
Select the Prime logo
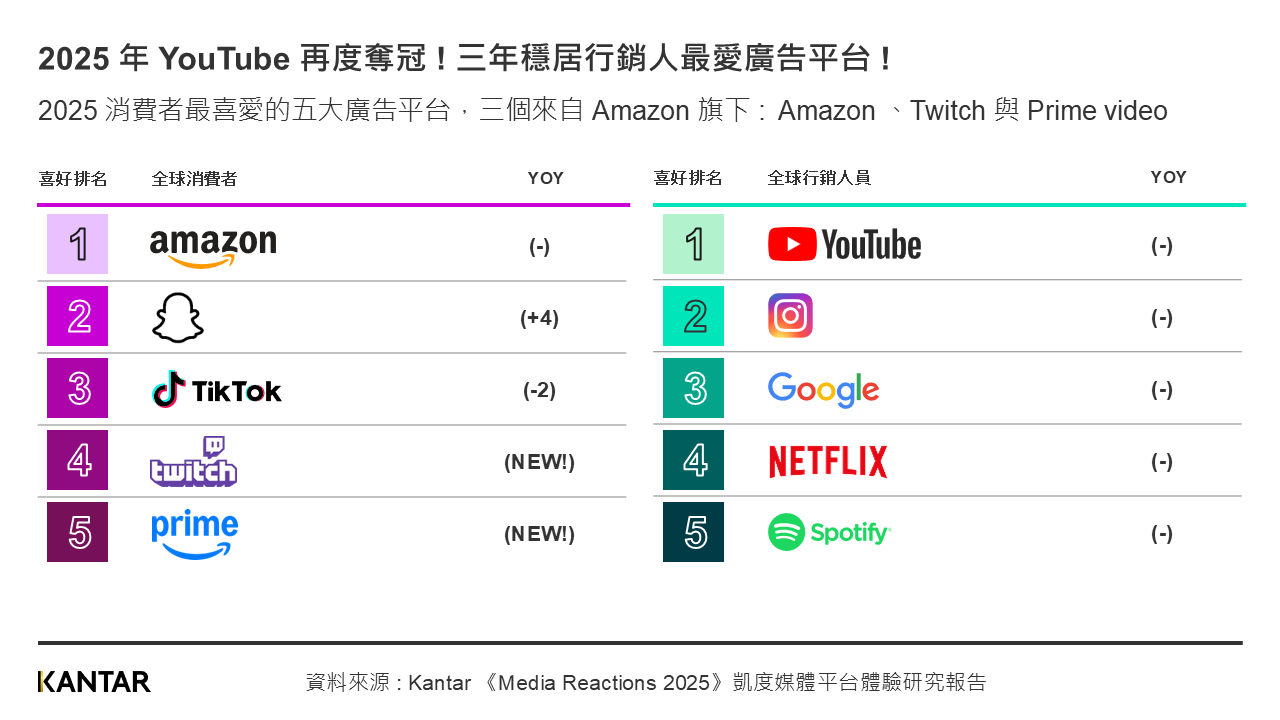tap(195, 534)
